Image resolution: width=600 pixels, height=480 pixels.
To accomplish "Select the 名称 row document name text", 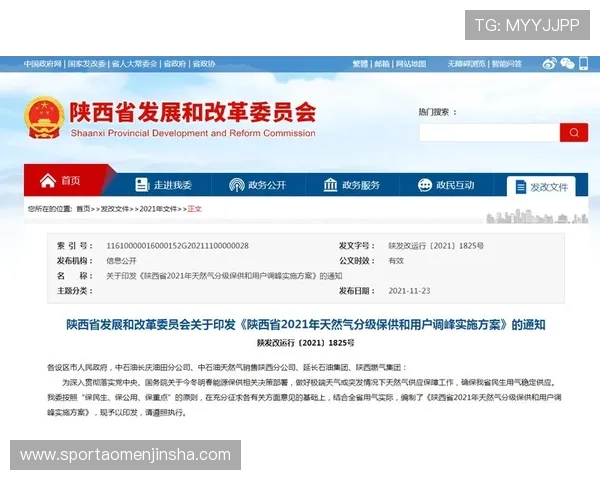I will click(224, 276).
